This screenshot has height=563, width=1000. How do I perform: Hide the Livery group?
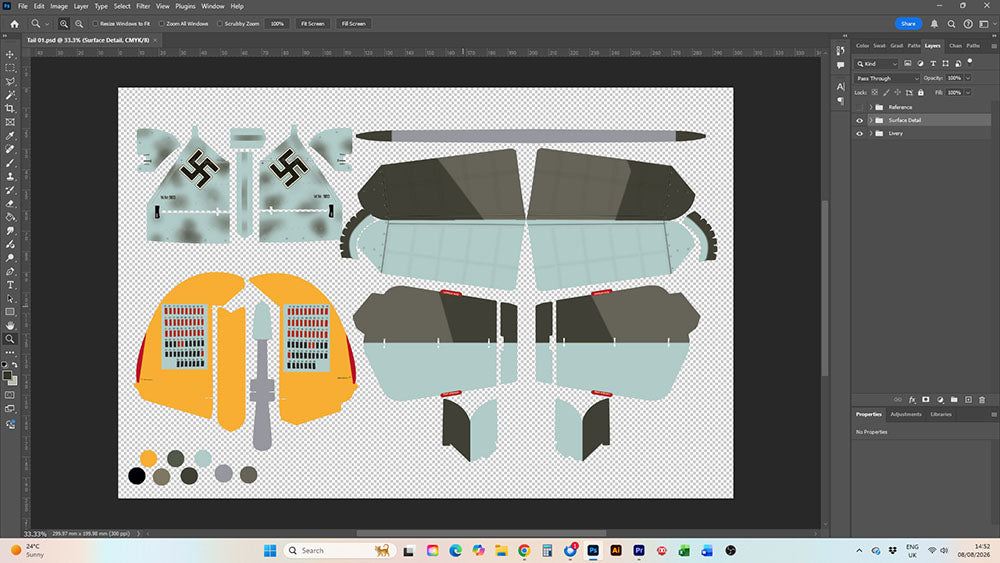[859, 134]
